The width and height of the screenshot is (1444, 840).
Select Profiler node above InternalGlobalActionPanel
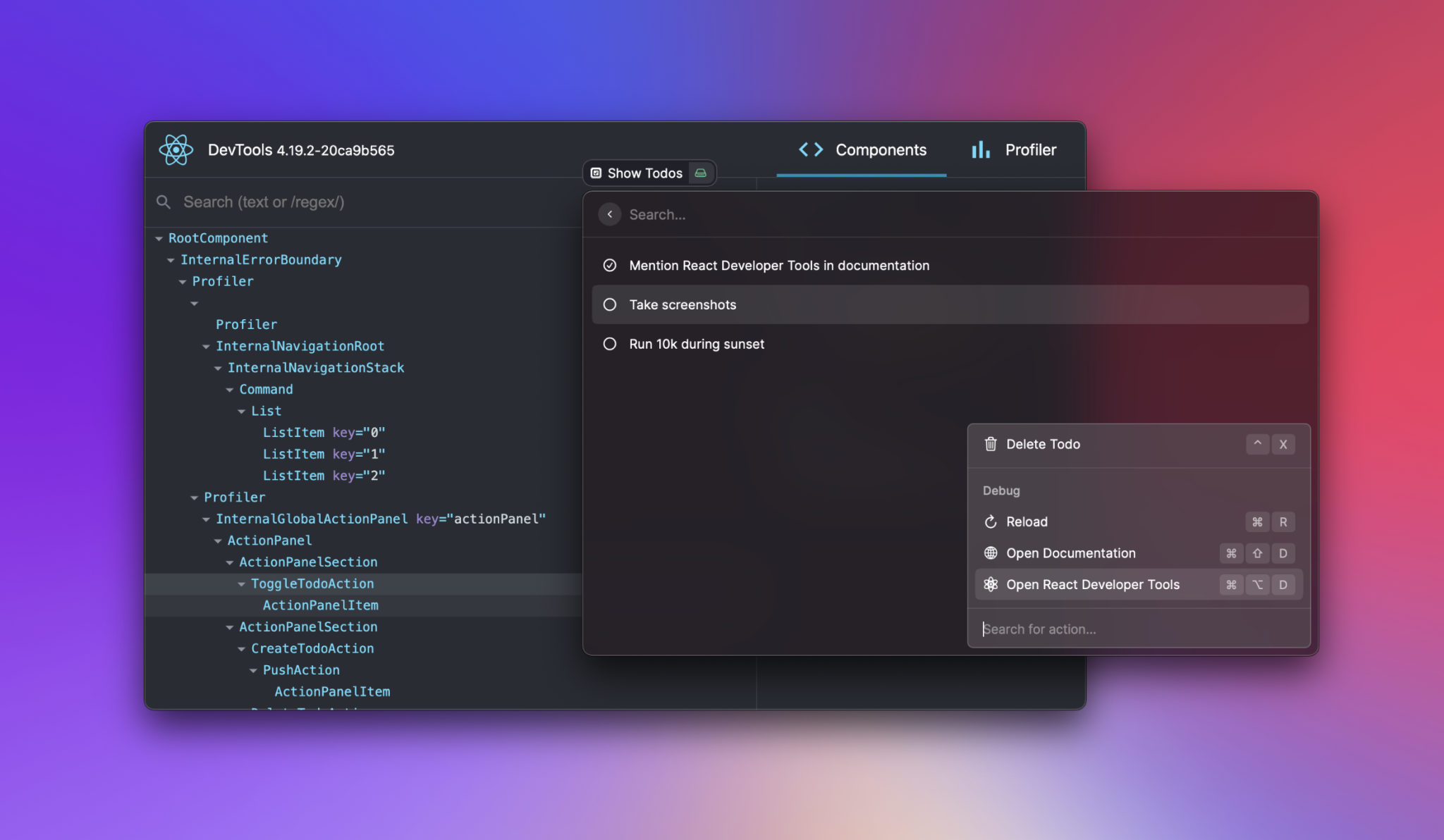click(x=235, y=498)
